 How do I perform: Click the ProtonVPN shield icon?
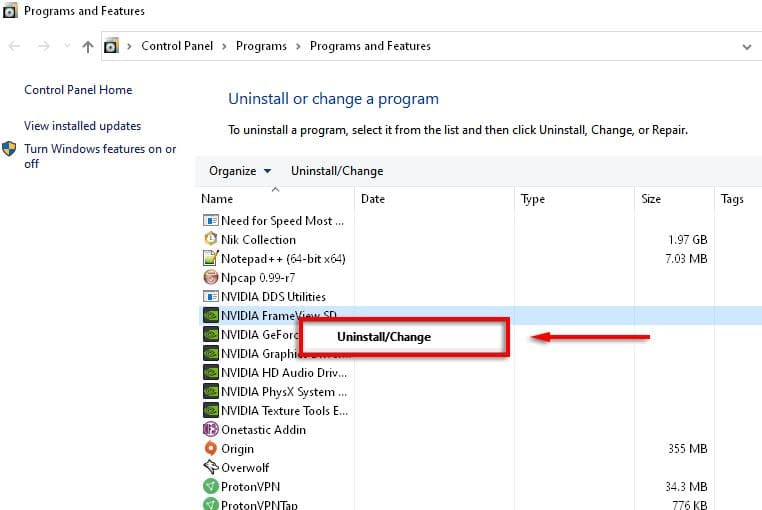pos(211,487)
